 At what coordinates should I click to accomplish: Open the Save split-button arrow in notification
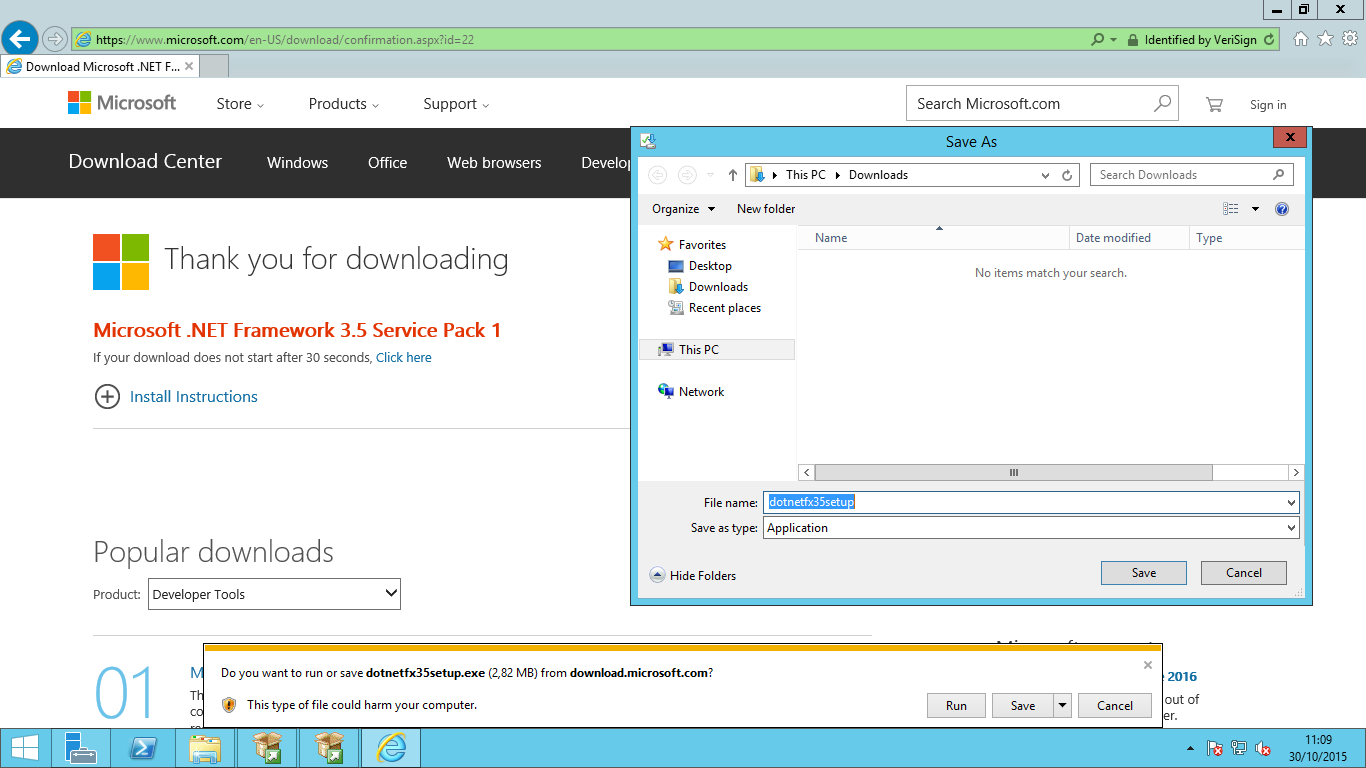[1061, 705]
